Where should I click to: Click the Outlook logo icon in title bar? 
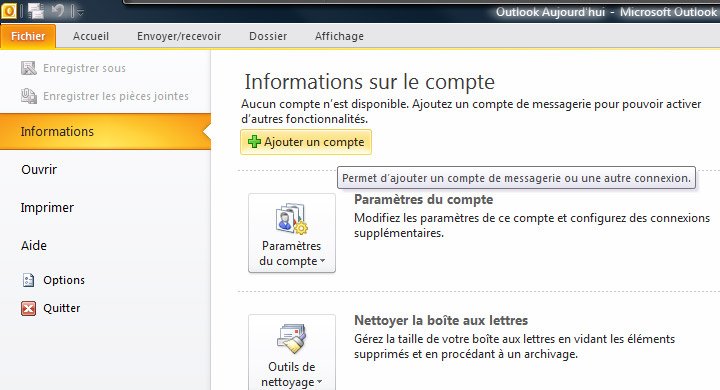click(x=9, y=11)
